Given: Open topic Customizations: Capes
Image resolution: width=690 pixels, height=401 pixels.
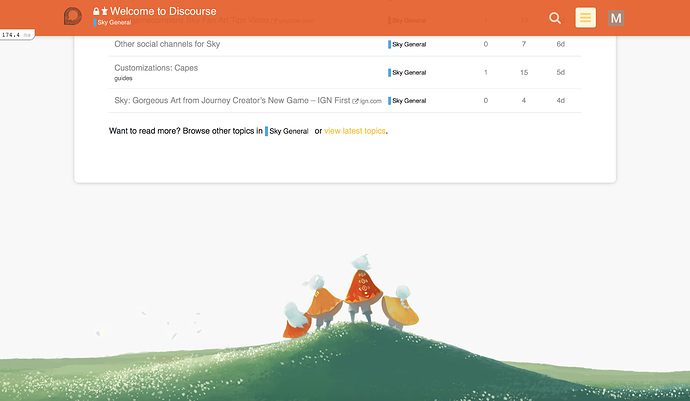Looking at the screenshot, I should (156, 68).
